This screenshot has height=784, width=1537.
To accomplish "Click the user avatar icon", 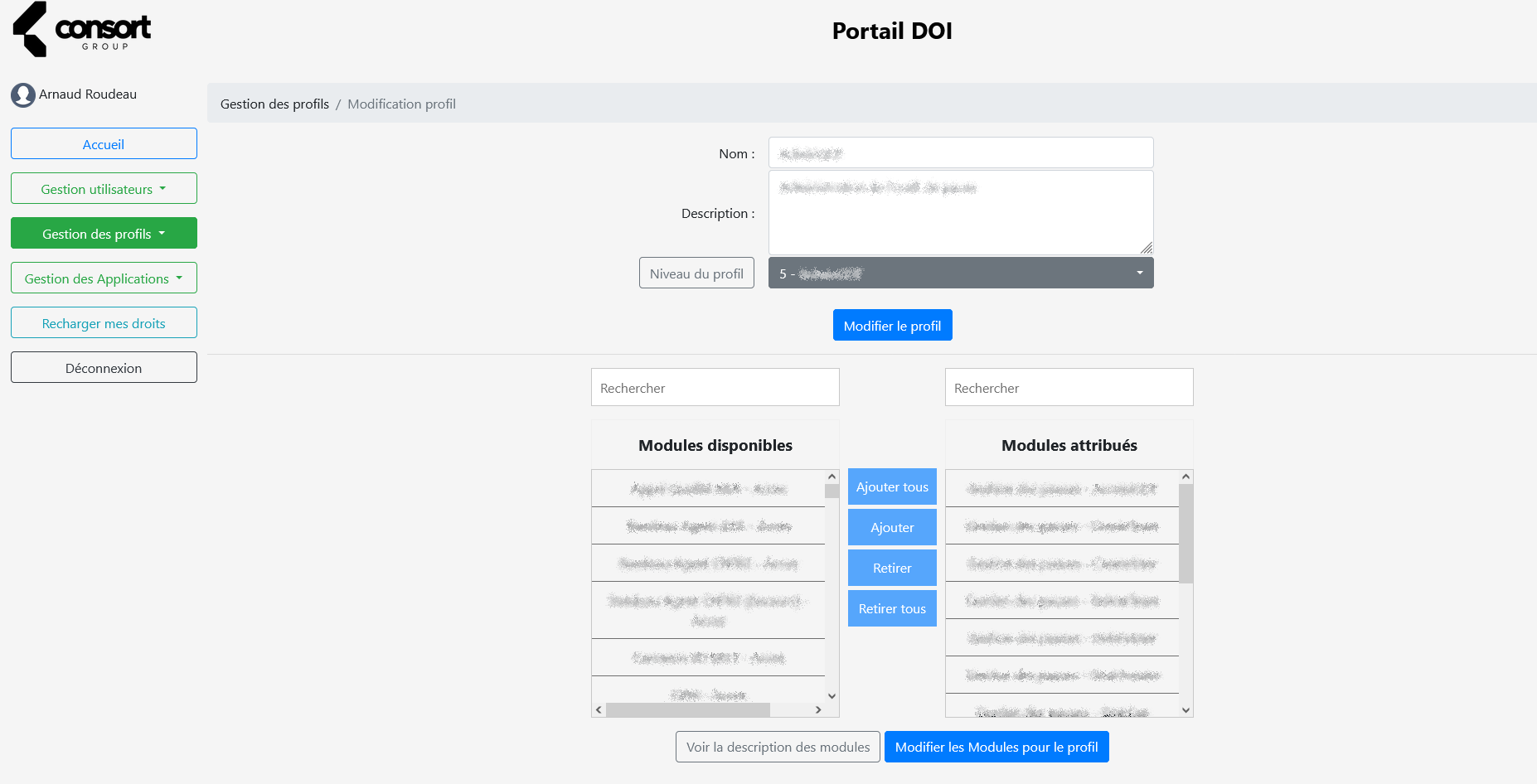I will (23, 95).
